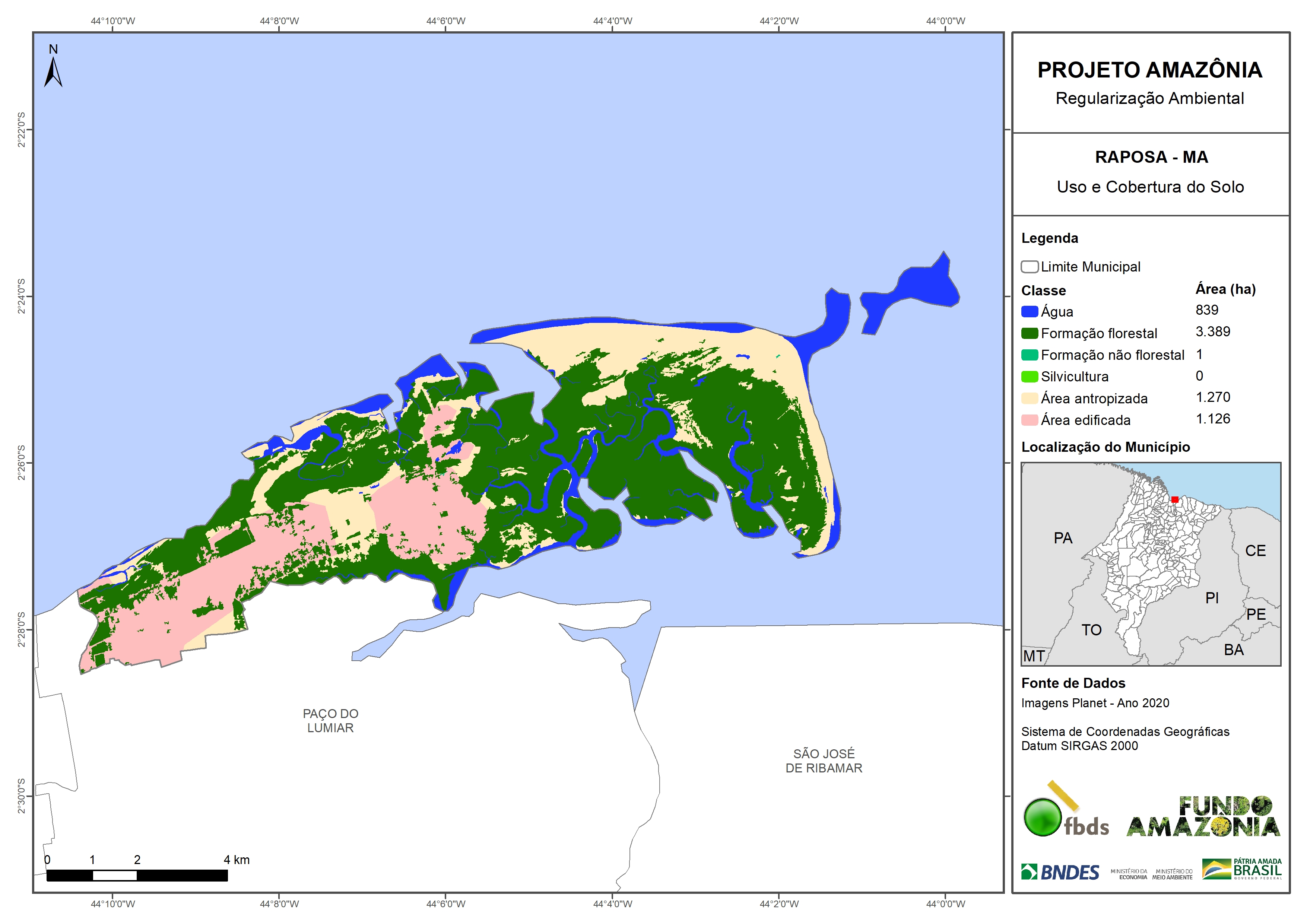Image resolution: width=1307 pixels, height=924 pixels.
Task: Click the Silvicultura bright green swatch
Action: tap(1029, 376)
